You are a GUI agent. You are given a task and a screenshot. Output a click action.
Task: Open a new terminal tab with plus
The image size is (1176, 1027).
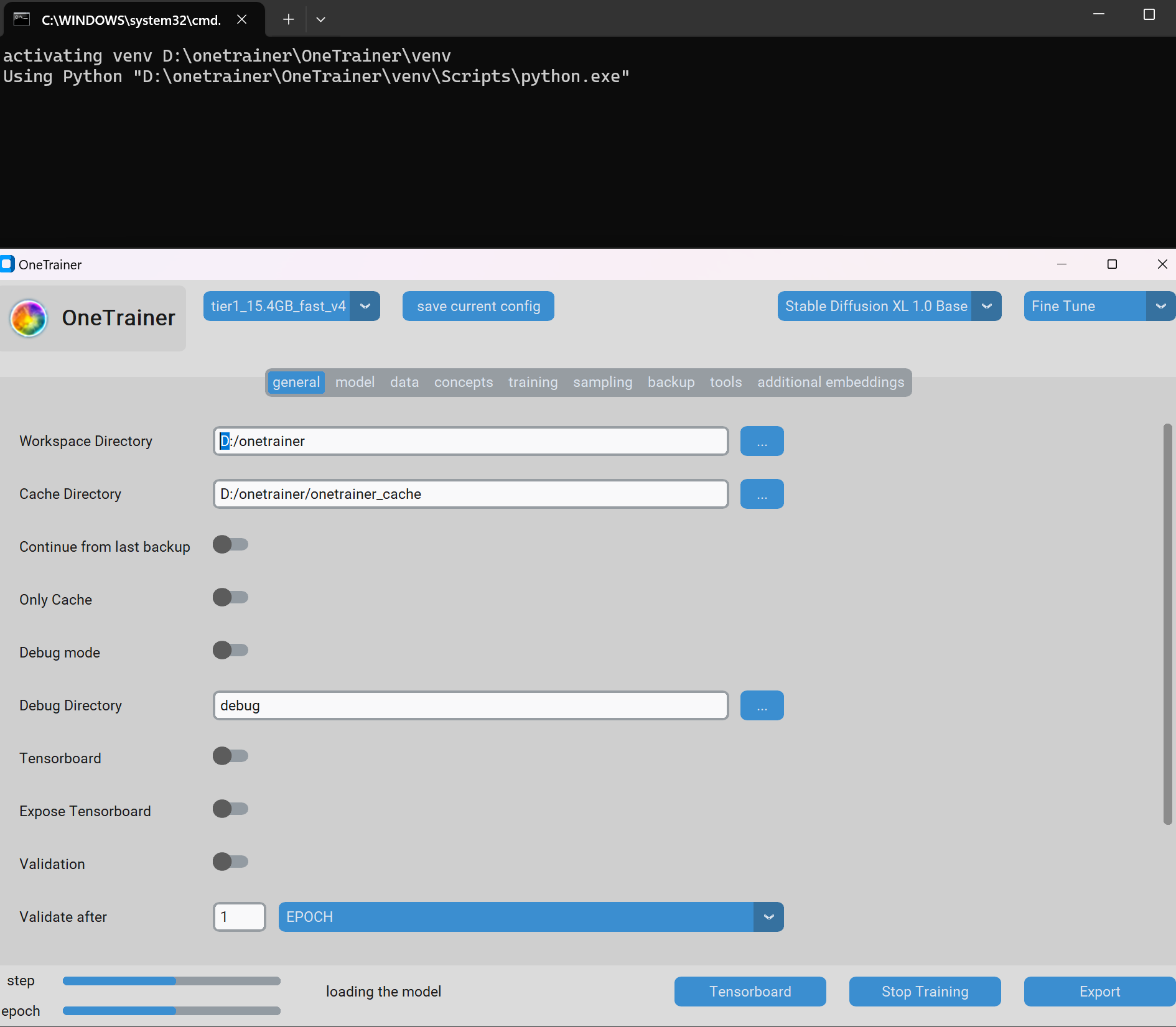point(288,19)
